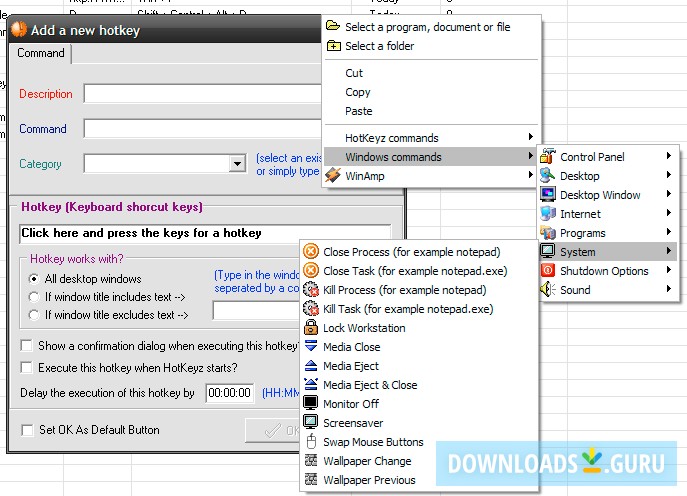Click the Desktop submenu icon
This screenshot has width=687, height=496.
click(548, 175)
